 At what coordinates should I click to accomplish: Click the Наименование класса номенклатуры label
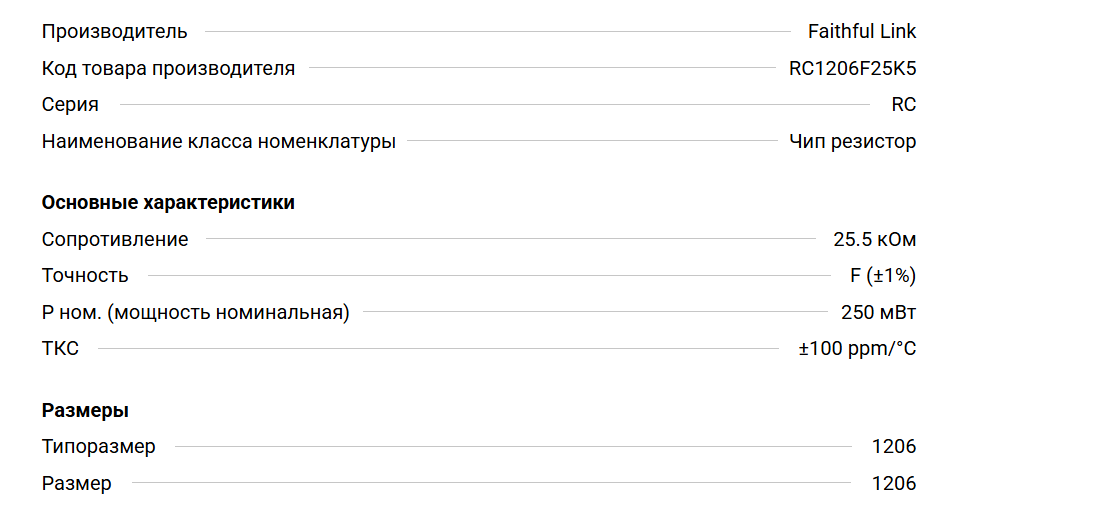click(x=218, y=142)
